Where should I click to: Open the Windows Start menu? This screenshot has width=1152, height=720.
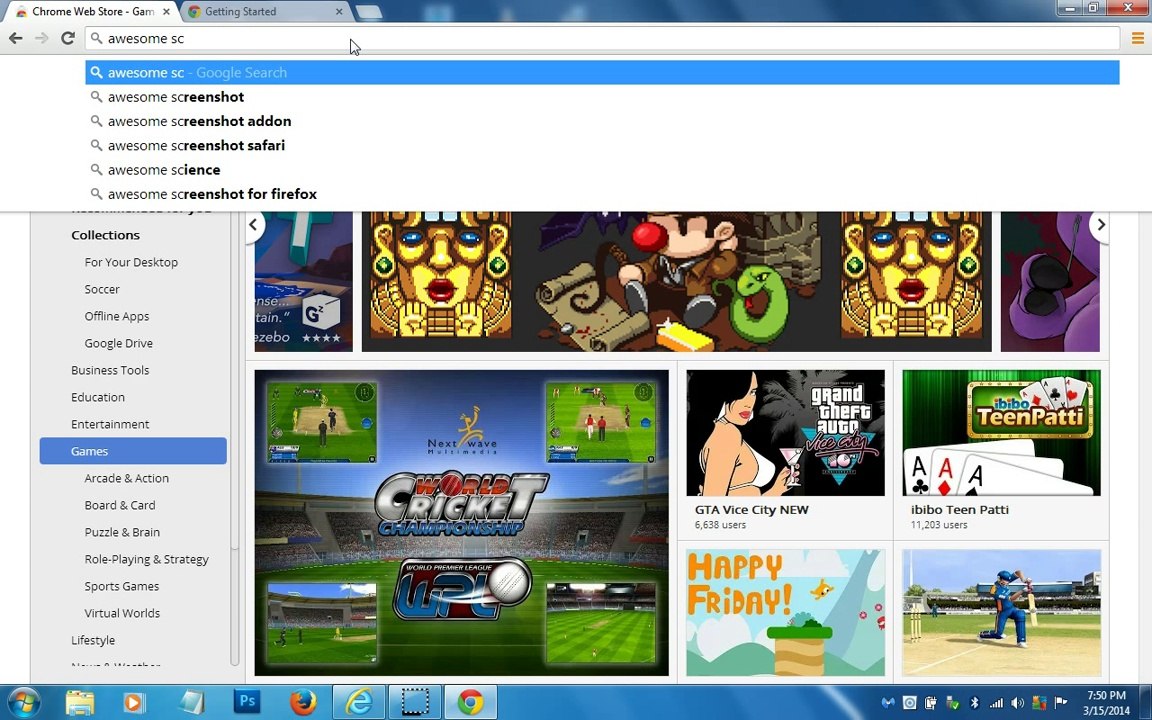24,702
